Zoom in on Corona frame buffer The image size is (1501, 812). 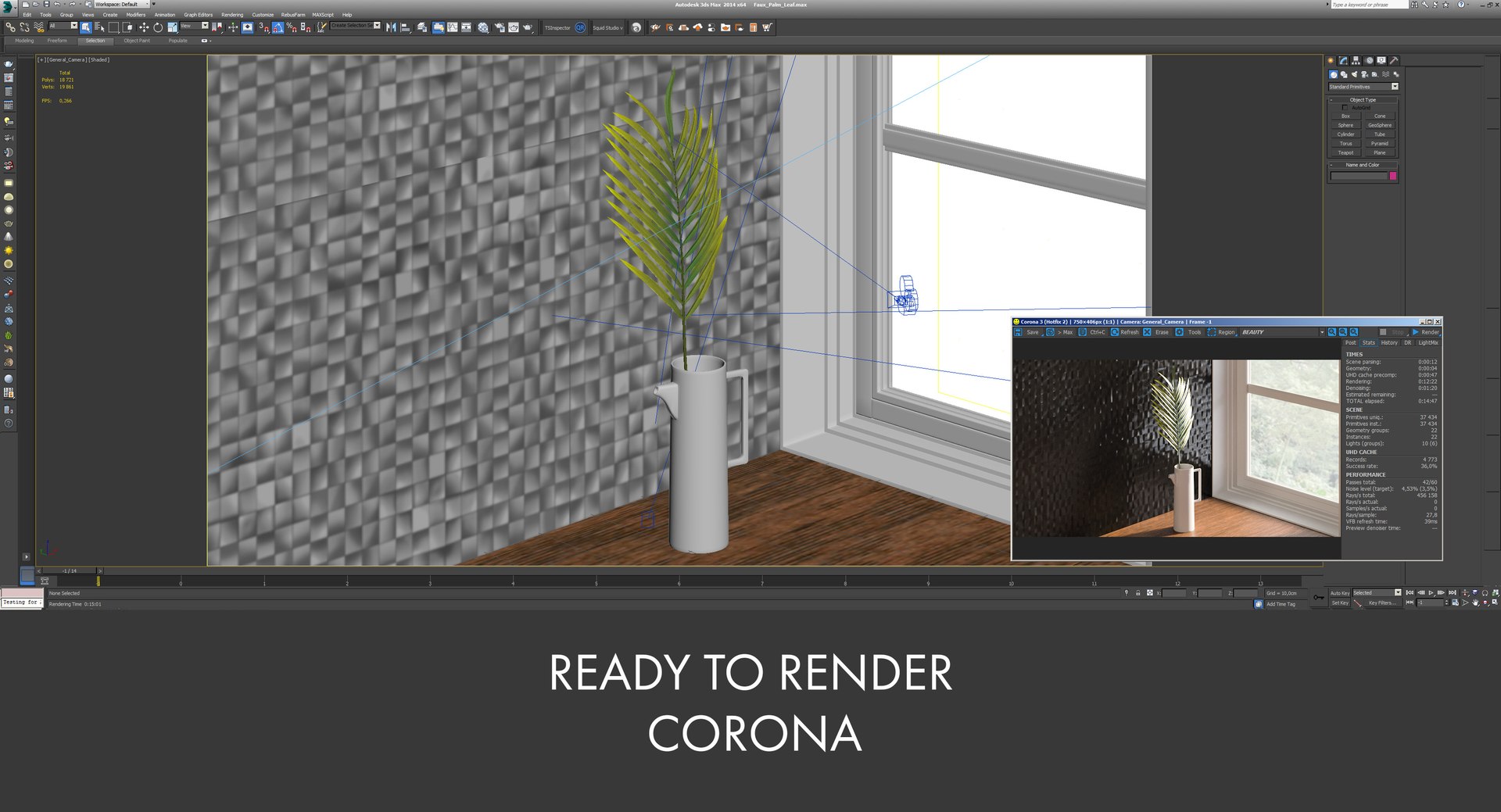click(x=1332, y=332)
